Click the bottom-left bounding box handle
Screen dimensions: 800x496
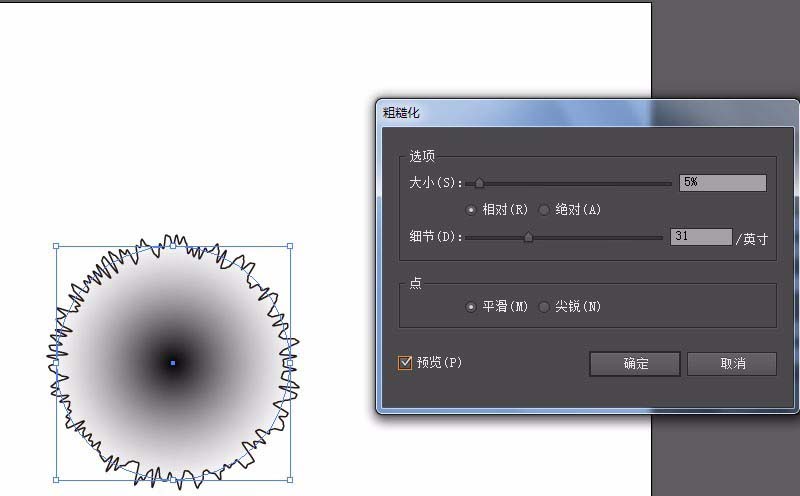point(56,480)
